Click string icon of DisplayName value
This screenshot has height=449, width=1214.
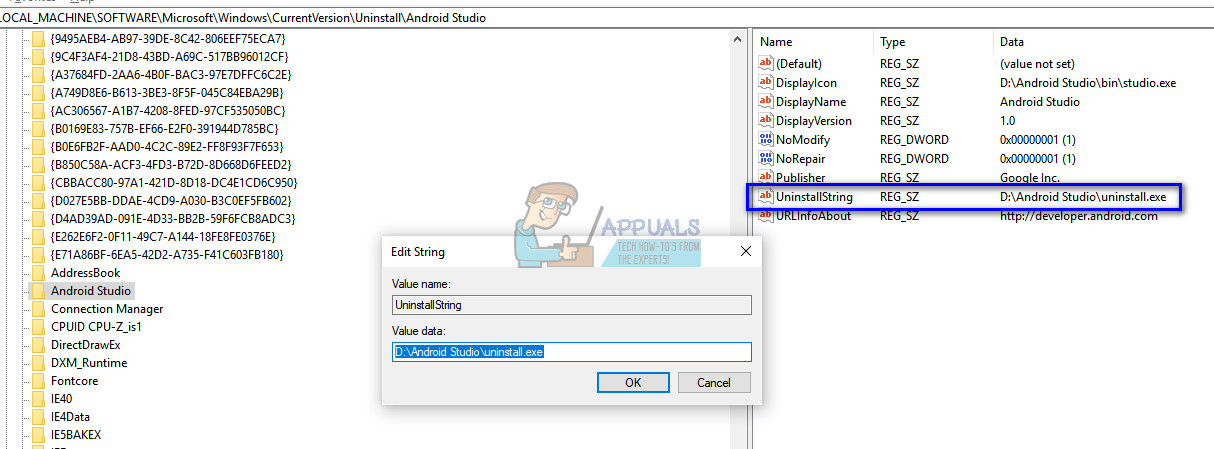[x=766, y=102]
